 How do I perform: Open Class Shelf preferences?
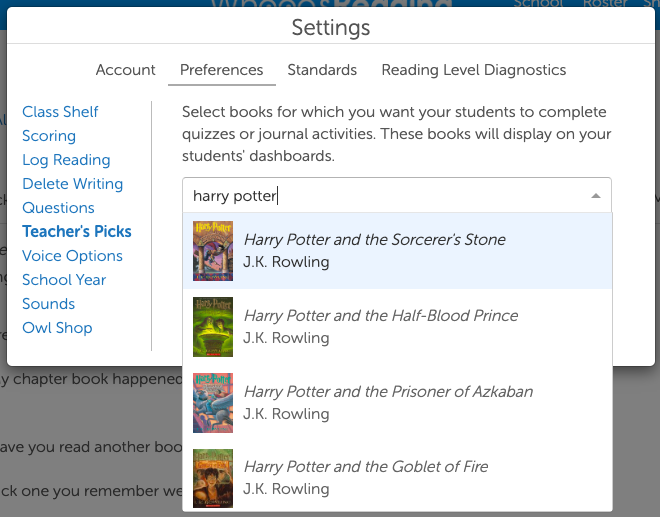(60, 112)
